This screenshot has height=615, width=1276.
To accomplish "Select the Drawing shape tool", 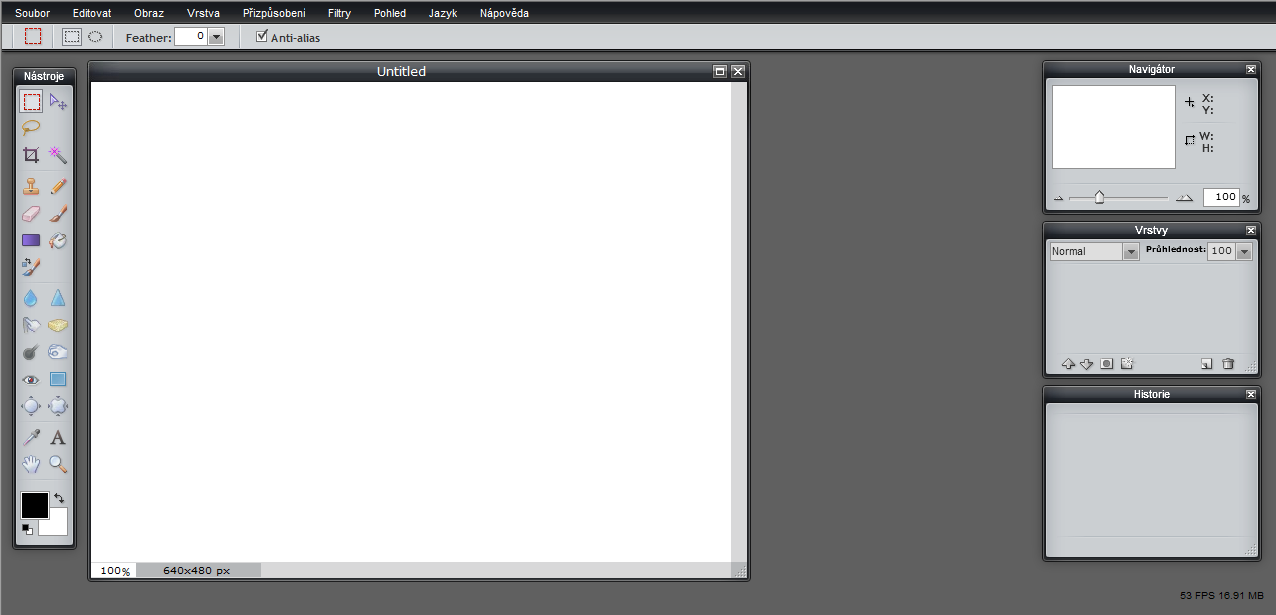I will (58, 379).
